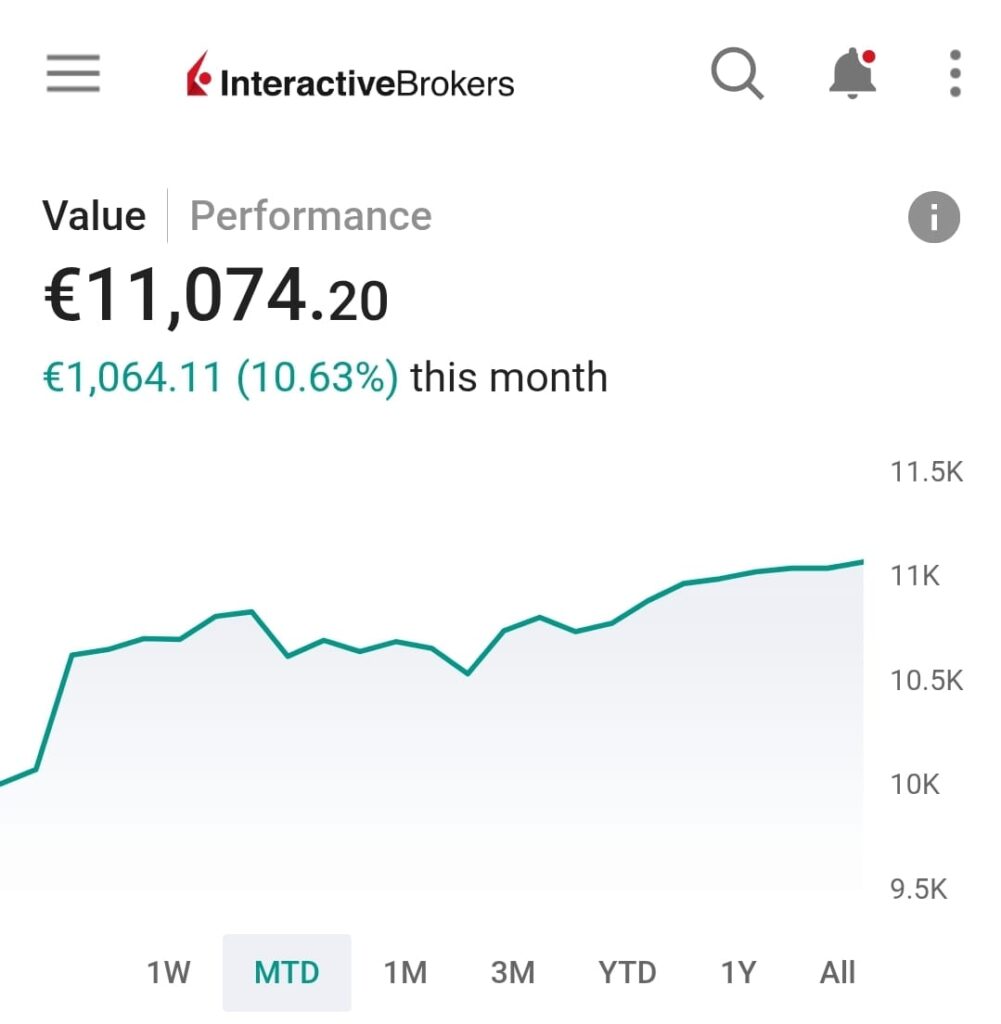
Task: Tap the chart's lowest dip near 10.5K
Action: [x=467, y=673]
